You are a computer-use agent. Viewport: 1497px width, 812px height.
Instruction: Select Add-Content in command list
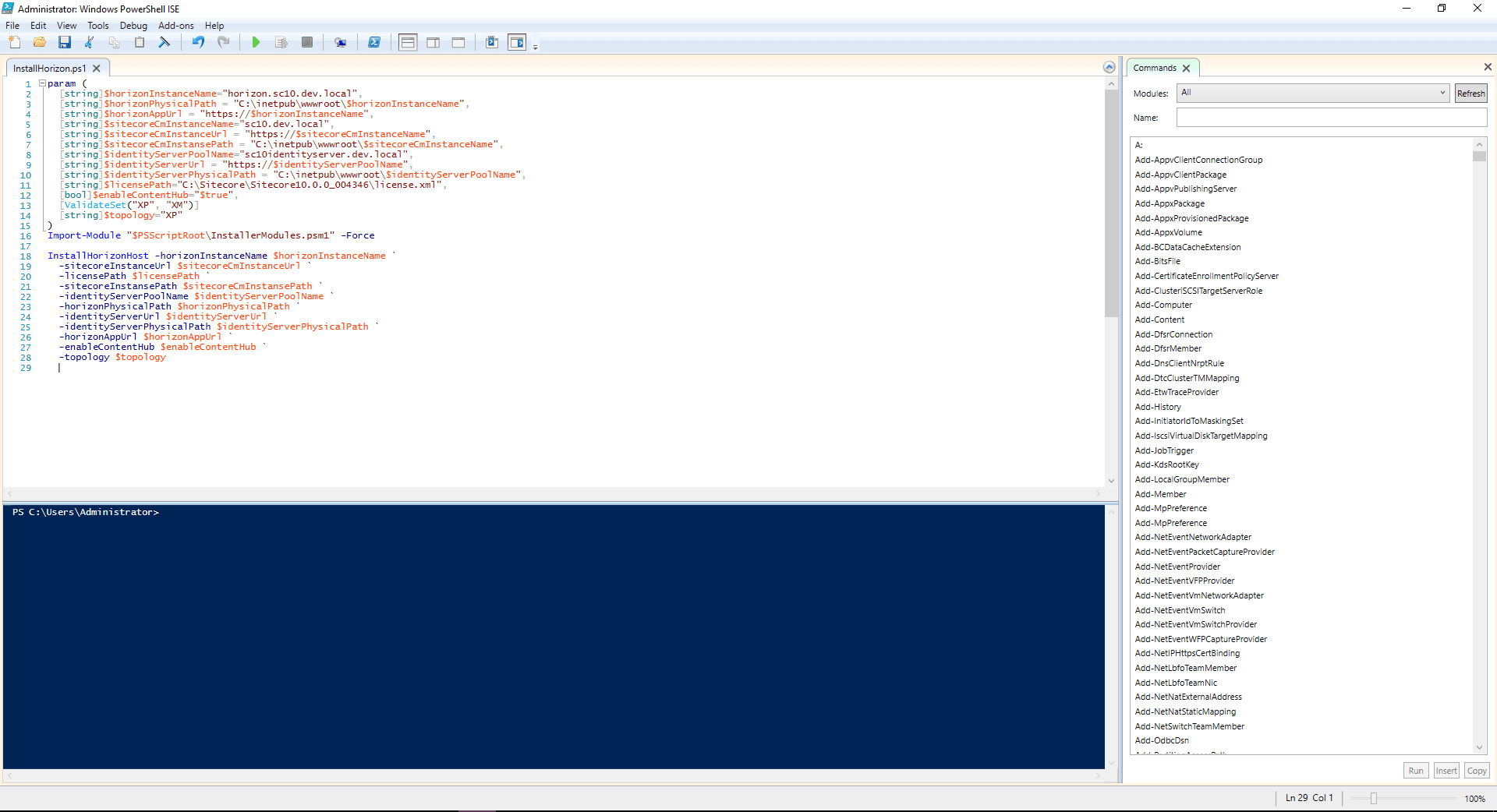tap(1159, 320)
